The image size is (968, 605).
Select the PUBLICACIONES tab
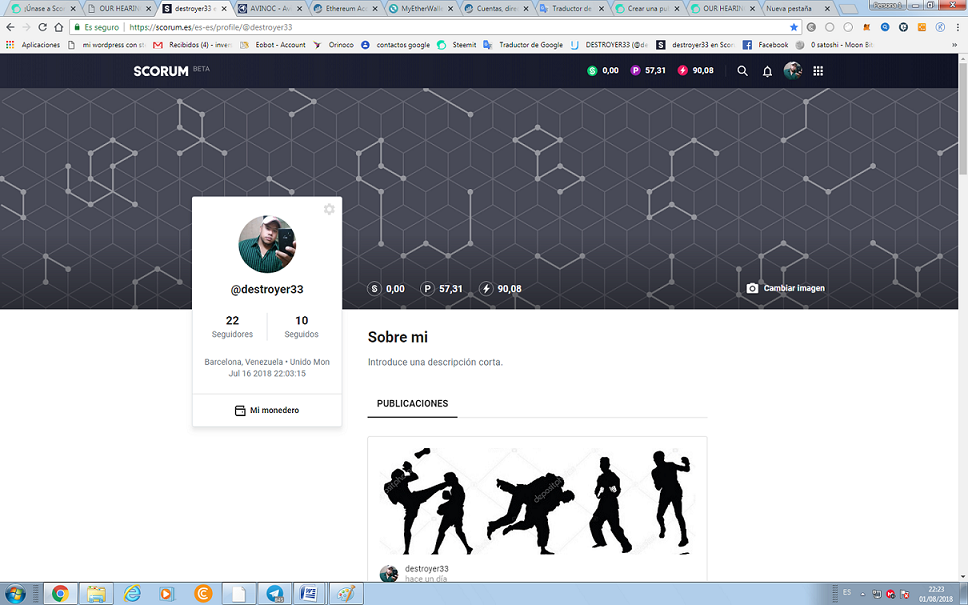pyautogui.click(x=412, y=403)
